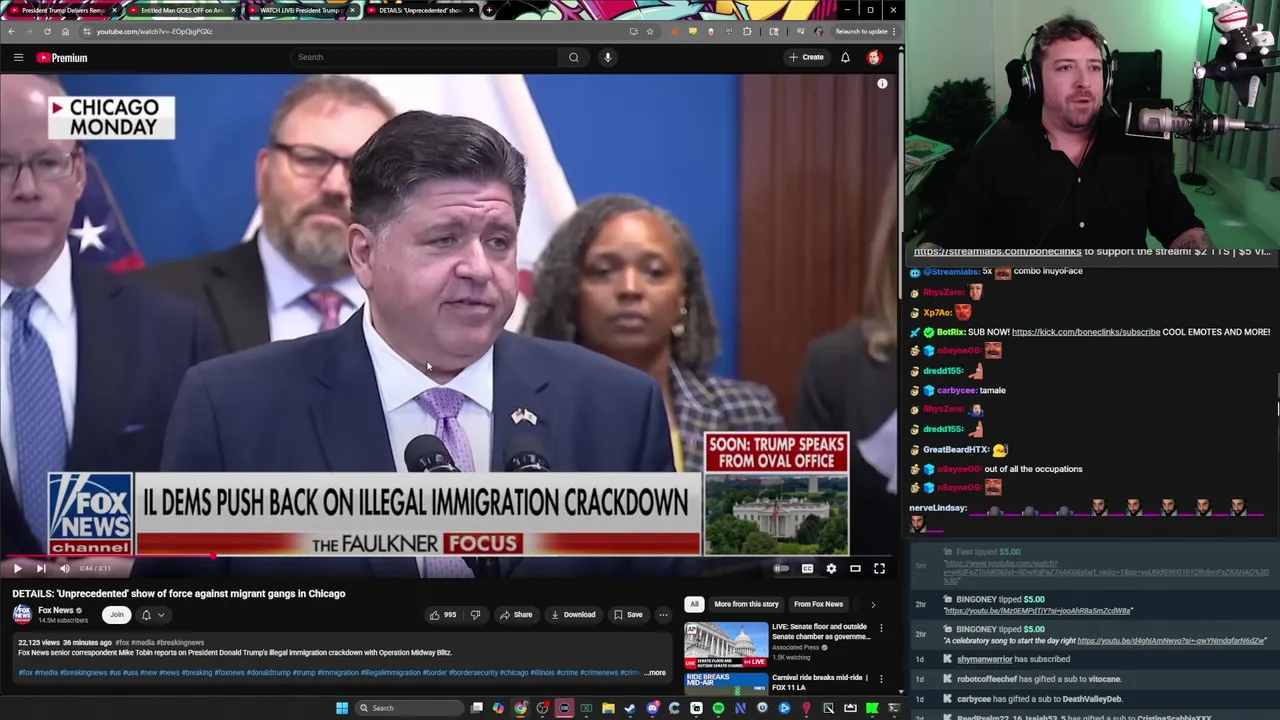Like the video with 995 likes

pyautogui.click(x=443, y=615)
